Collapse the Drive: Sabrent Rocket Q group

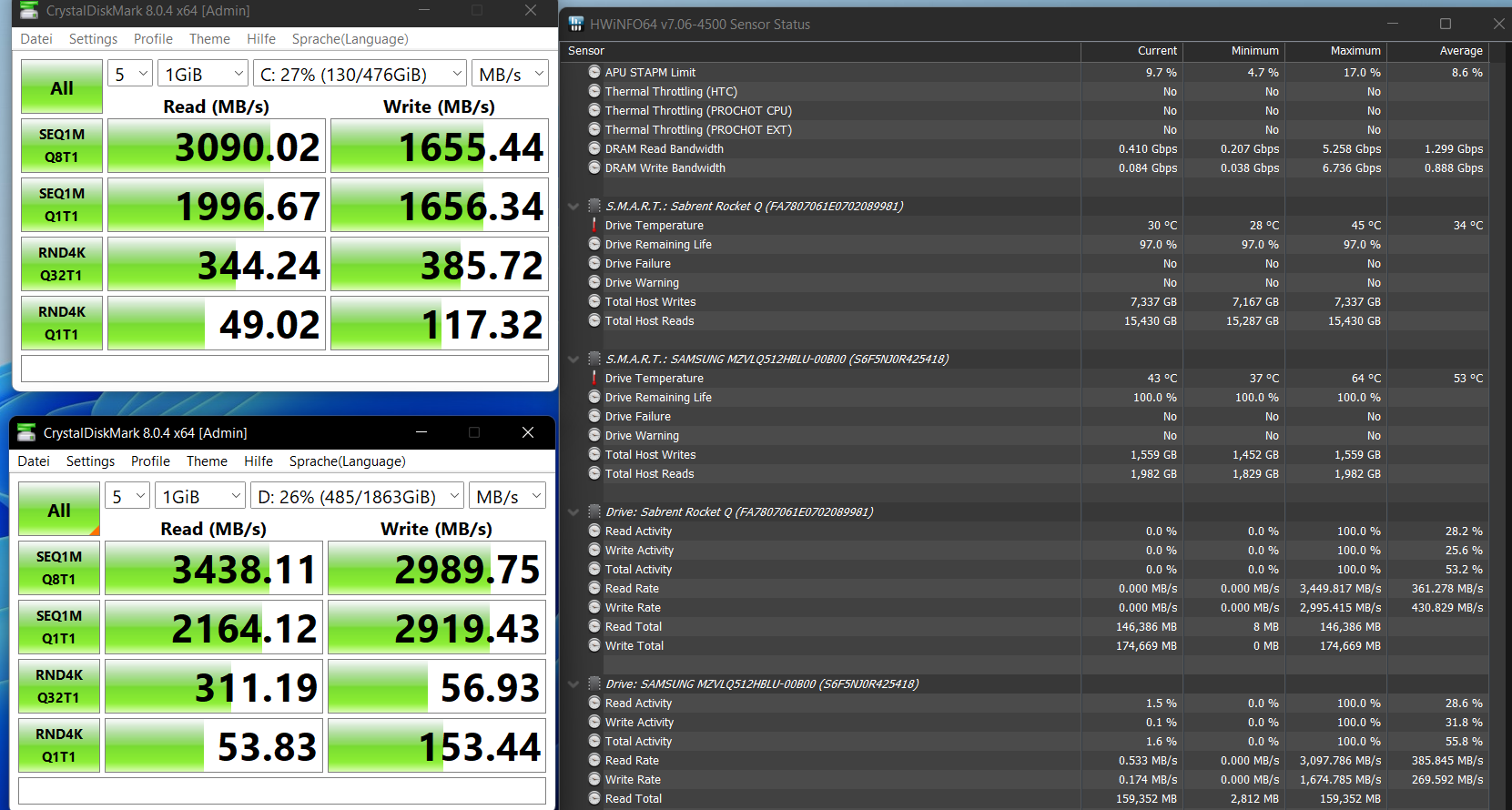(x=573, y=511)
